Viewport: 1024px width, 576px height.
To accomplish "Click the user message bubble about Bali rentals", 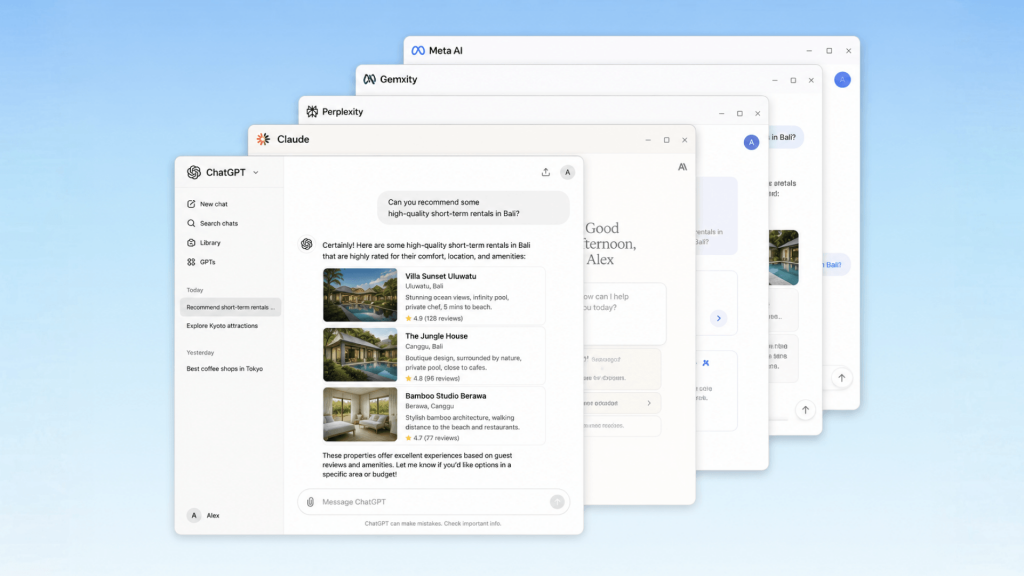I will click(x=473, y=208).
